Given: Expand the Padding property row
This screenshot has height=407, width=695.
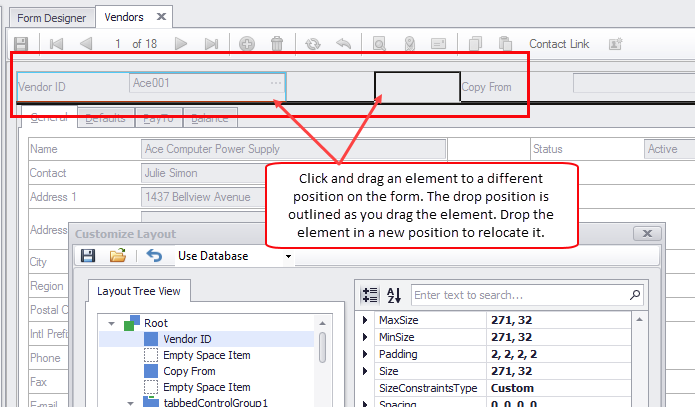Looking at the screenshot, I should click(364, 354).
